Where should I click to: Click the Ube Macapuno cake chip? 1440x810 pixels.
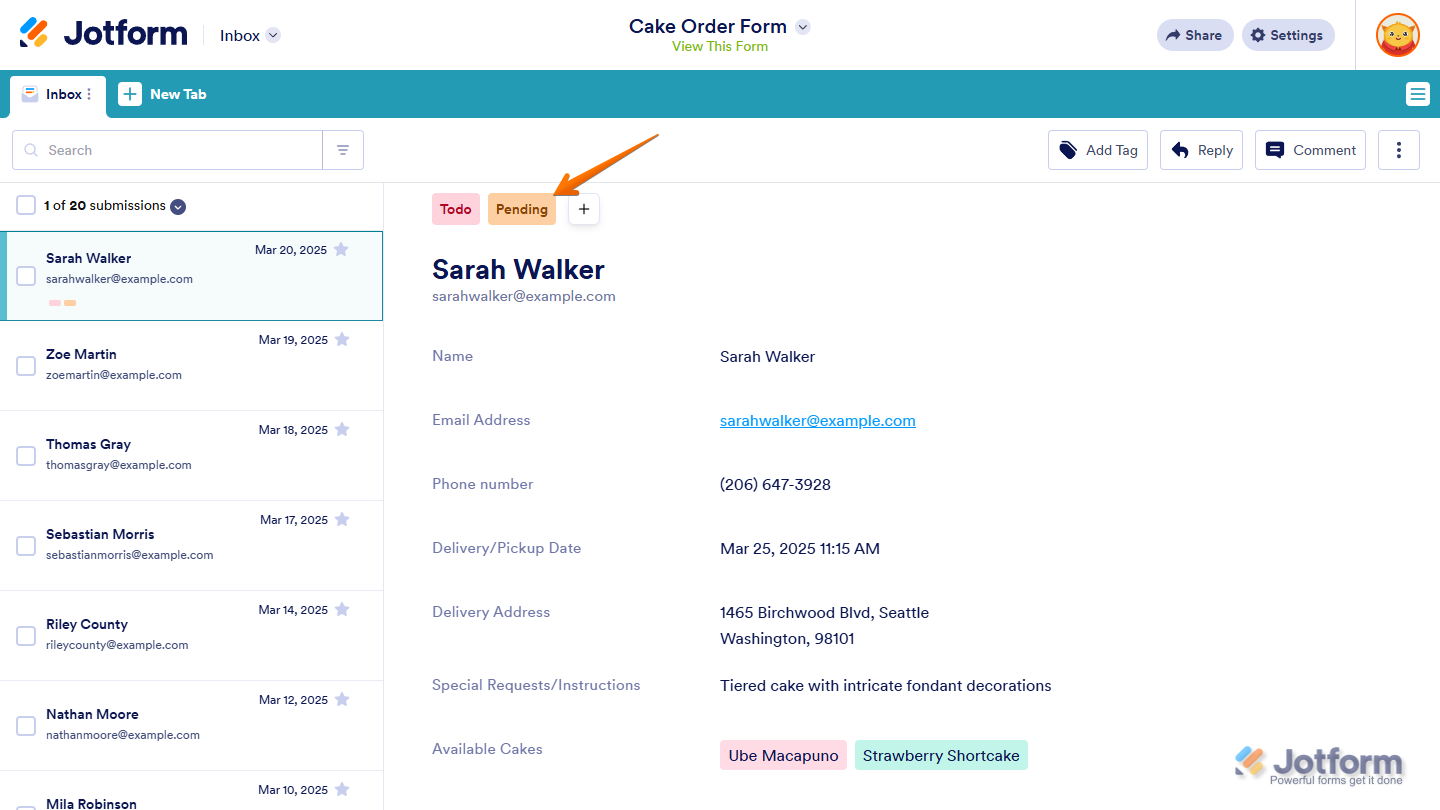tap(783, 755)
